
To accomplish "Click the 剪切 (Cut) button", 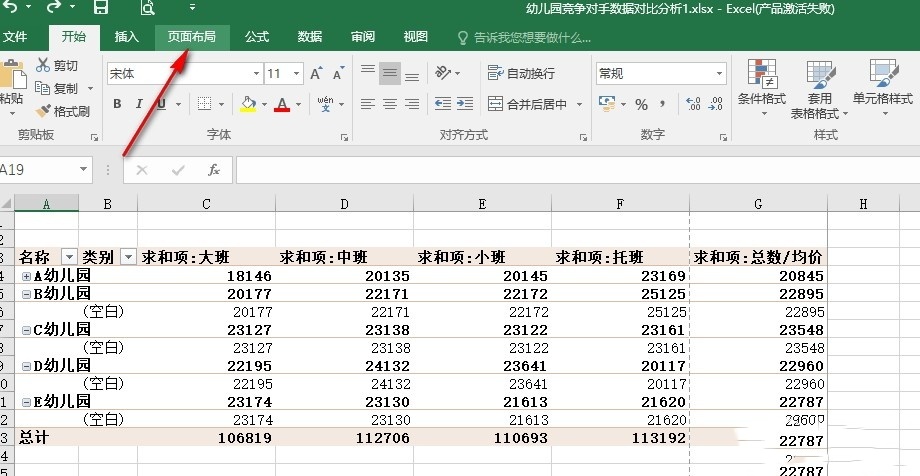I will 57,66.
